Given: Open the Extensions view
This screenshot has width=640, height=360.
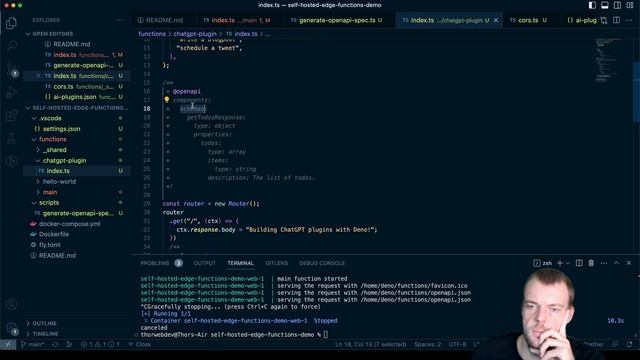Looking at the screenshot, I should click(x=11, y=116).
